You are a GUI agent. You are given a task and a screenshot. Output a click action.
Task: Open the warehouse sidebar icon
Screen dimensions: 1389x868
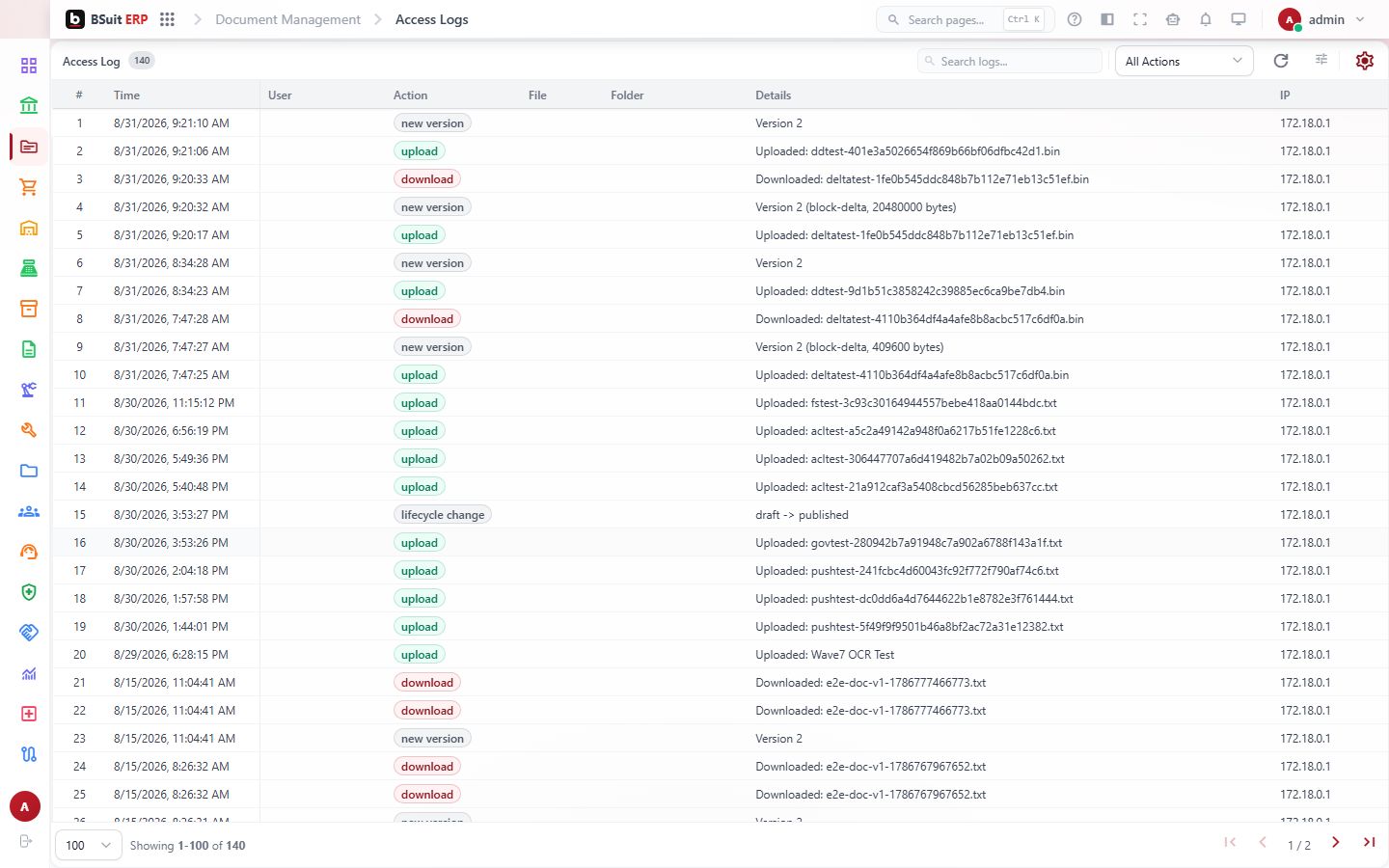[x=29, y=228]
